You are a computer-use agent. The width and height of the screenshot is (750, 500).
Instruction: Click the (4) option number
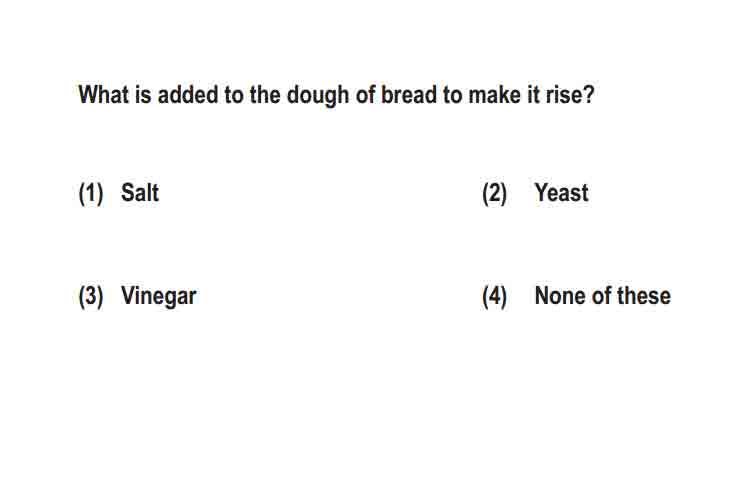tap(494, 296)
